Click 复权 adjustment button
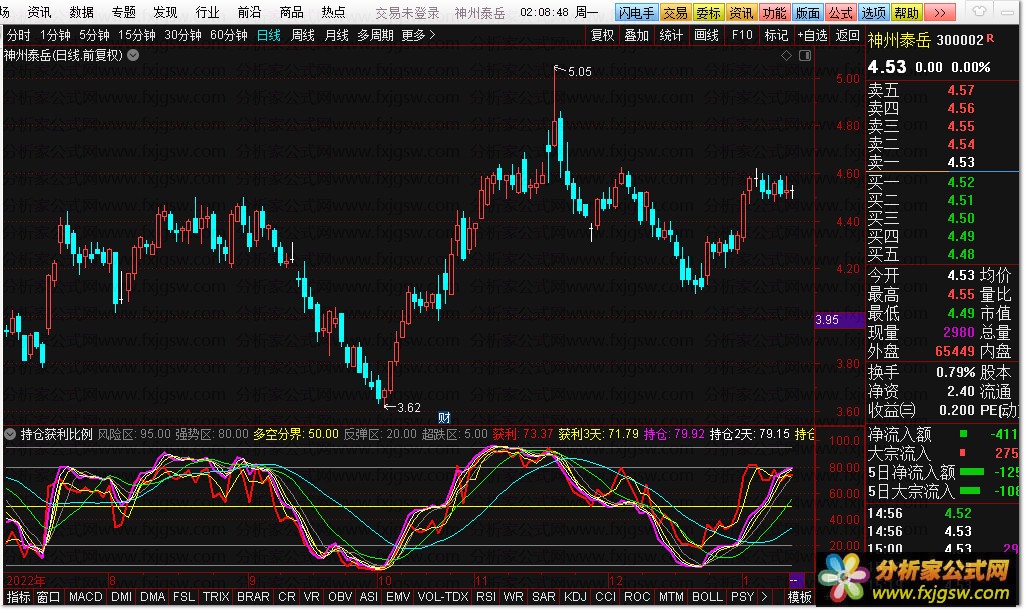This screenshot has height=610, width=1026. (x=603, y=35)
